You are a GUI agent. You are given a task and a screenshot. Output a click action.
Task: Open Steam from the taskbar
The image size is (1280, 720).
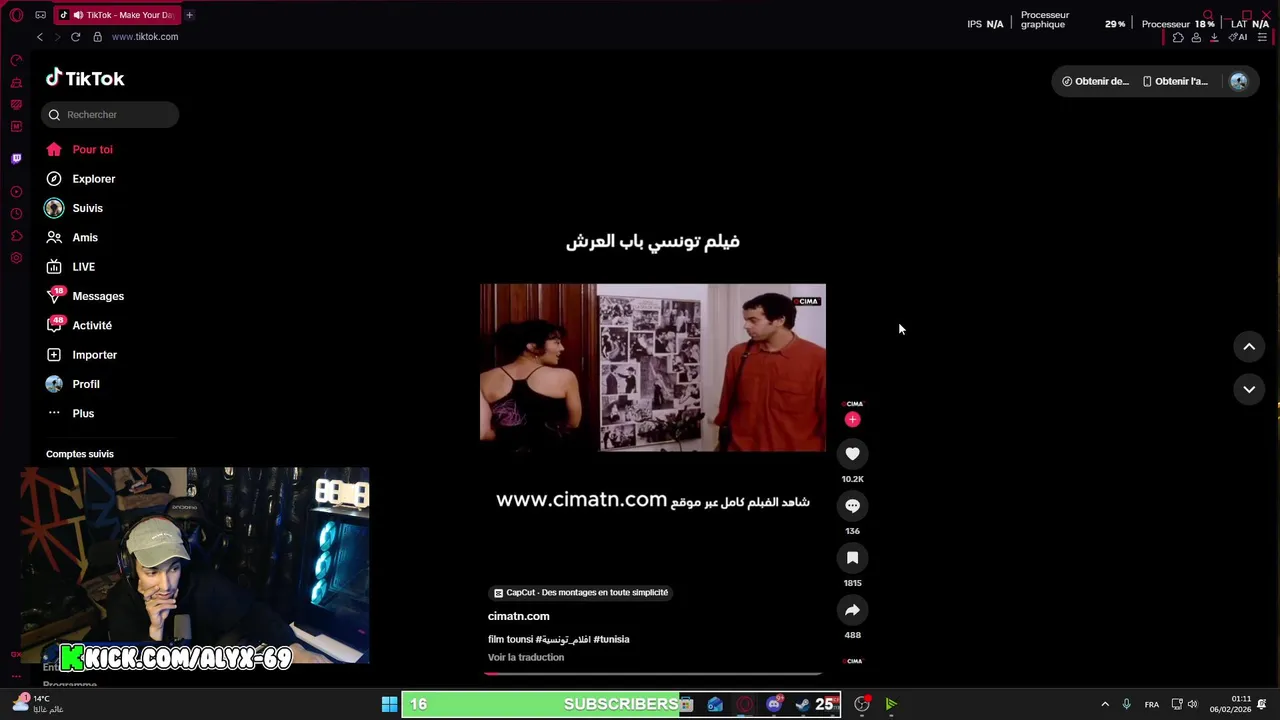point(802,704)
